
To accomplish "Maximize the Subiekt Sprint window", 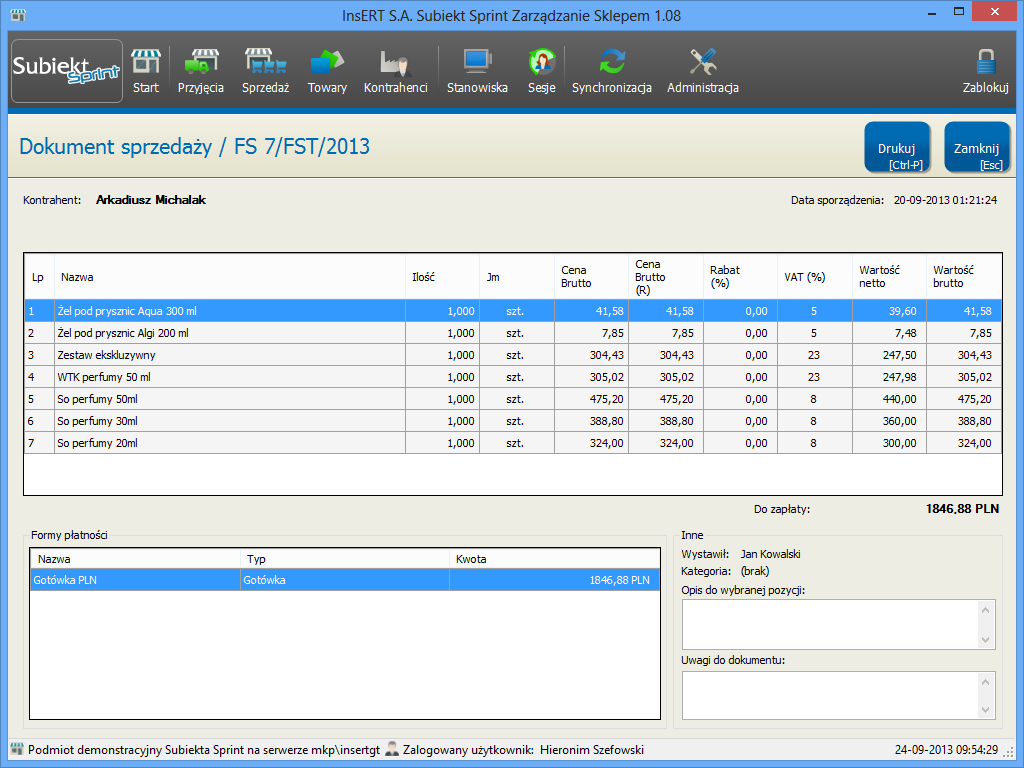I will pos(959,12).
